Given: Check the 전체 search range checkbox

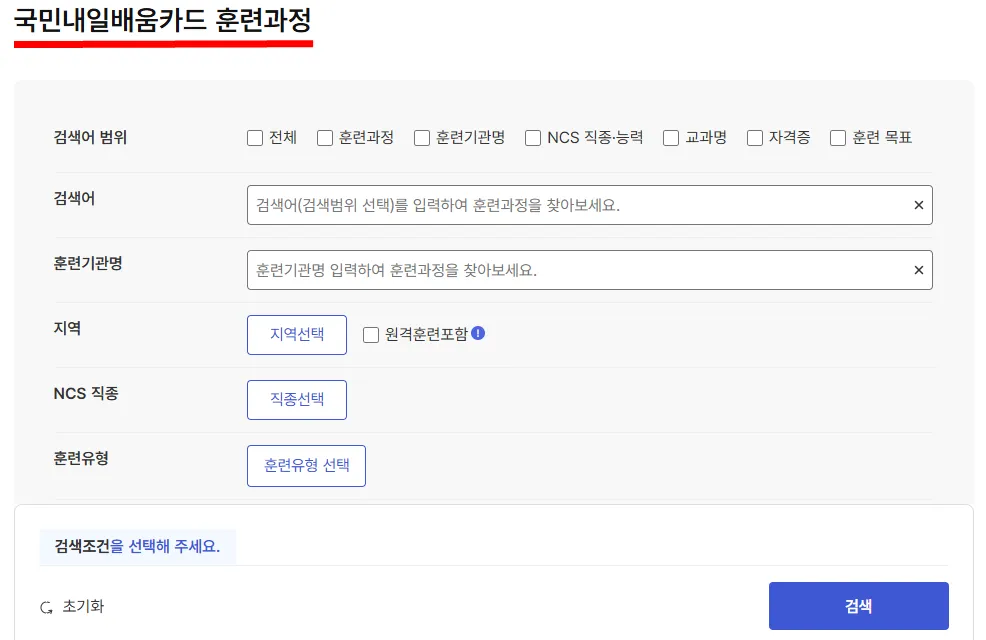Looking at the screenshot, I should point(255,138).
